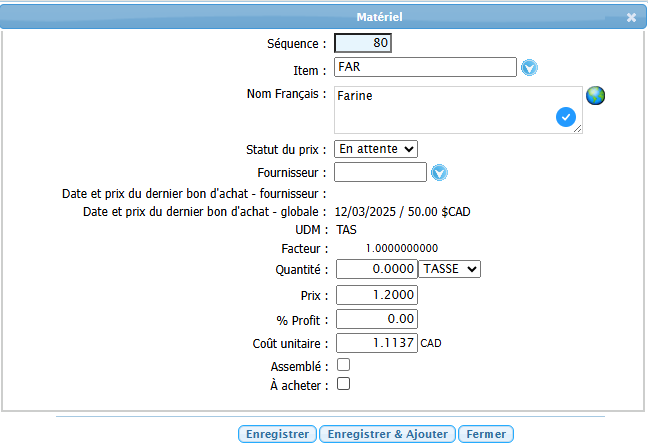This screenshot has height=447, width=648.
Task: Click the blue checkmark in Nom Français
Action: (566, 118)
